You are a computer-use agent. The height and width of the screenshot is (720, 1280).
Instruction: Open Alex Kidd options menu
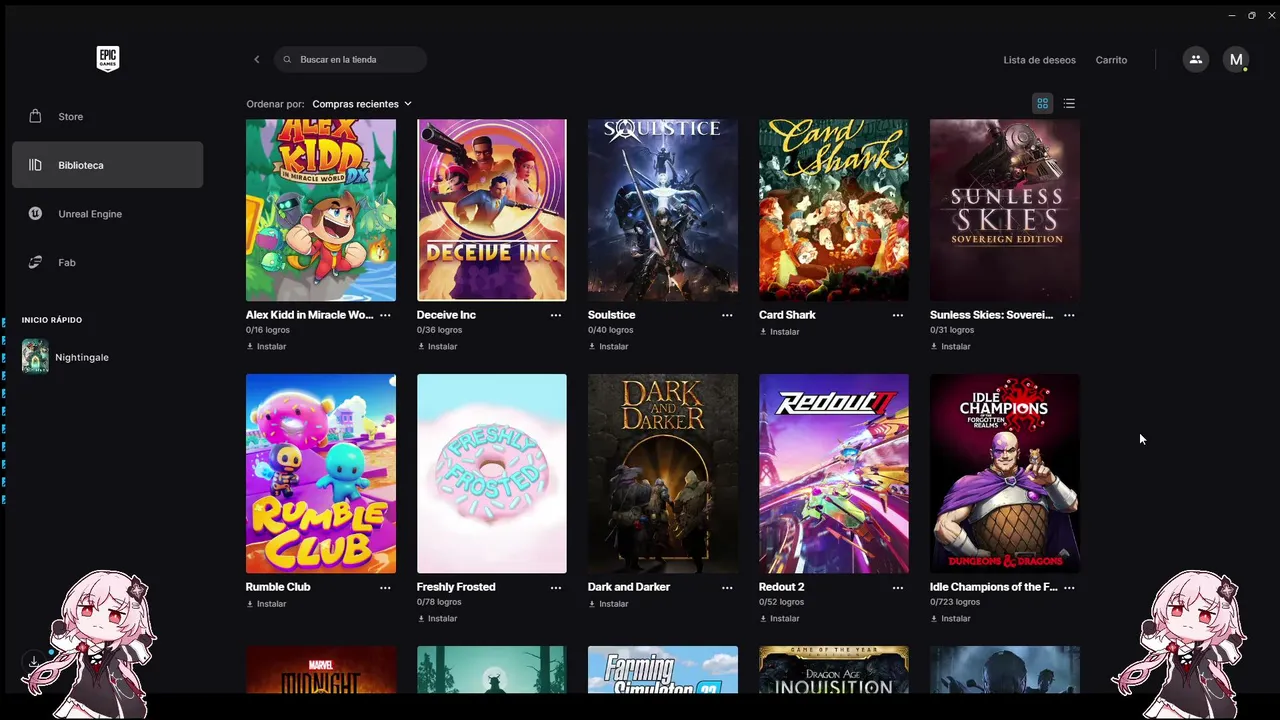[385, 315]
